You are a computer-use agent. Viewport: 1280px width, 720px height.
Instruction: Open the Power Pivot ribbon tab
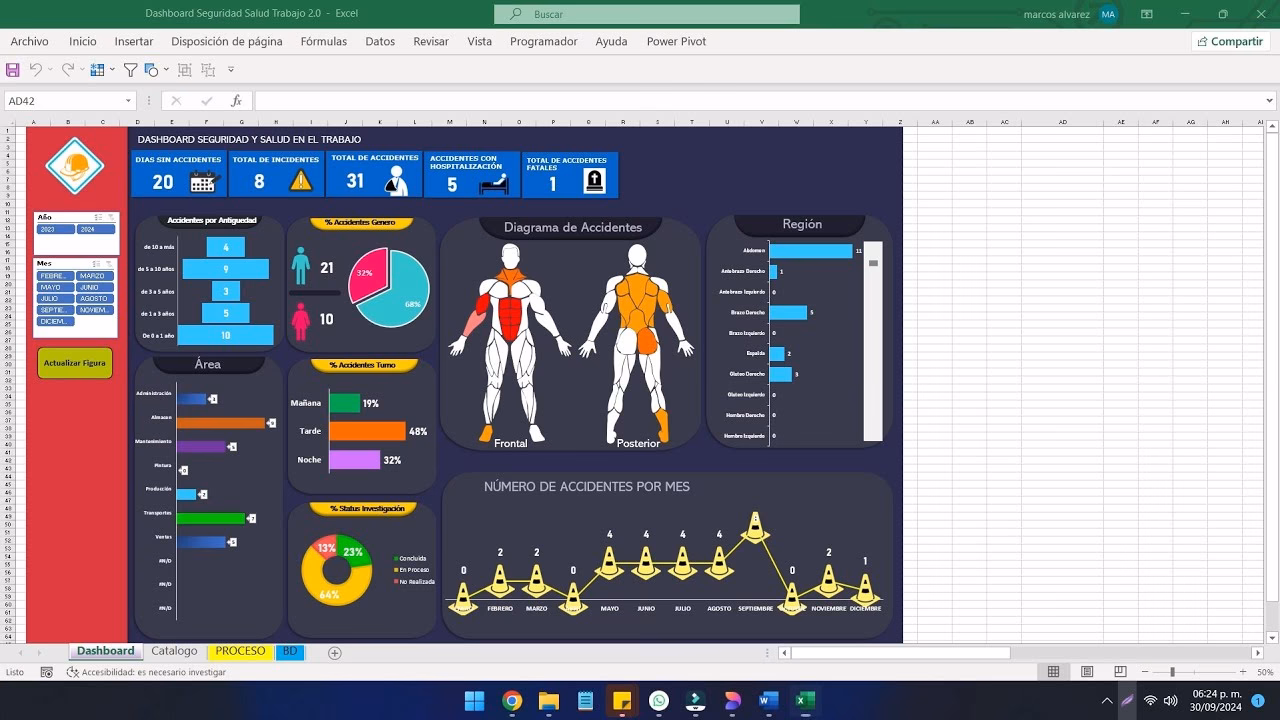[x=676, y=41]
